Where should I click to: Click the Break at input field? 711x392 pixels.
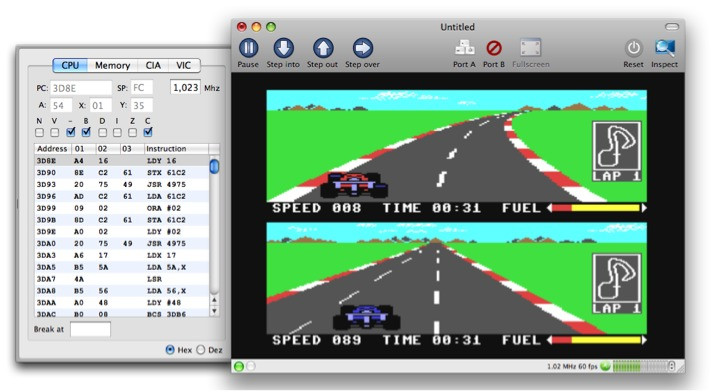[x=90, y=329]
